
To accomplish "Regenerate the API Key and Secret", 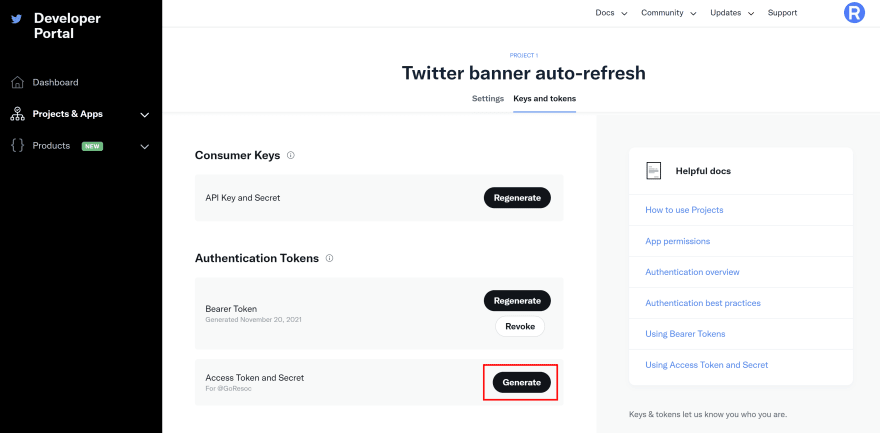I will coord(517,197).
